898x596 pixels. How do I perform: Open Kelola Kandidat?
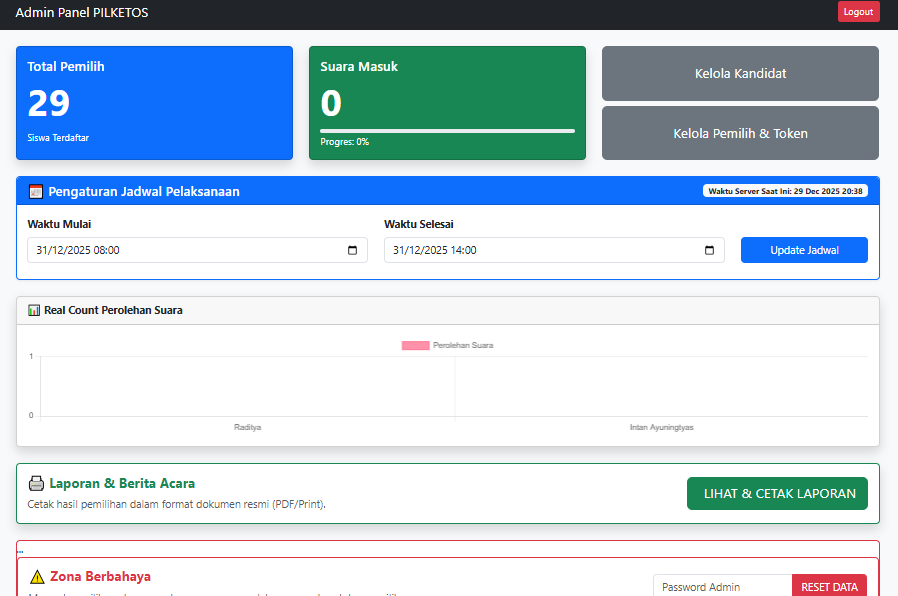pos(740,73)
